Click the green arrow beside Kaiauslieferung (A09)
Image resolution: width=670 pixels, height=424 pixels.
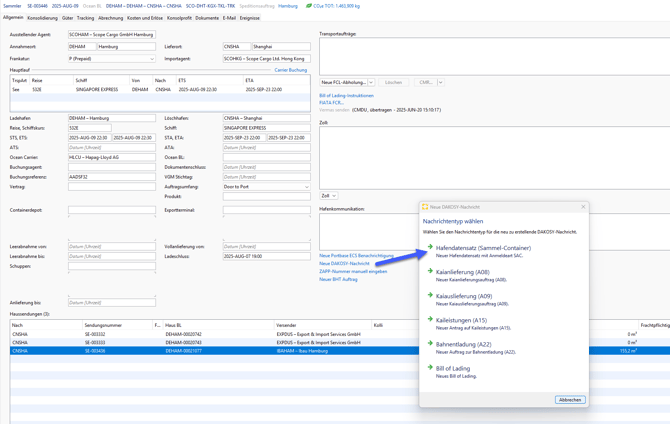pyautogui.click(x=430, y=295)
